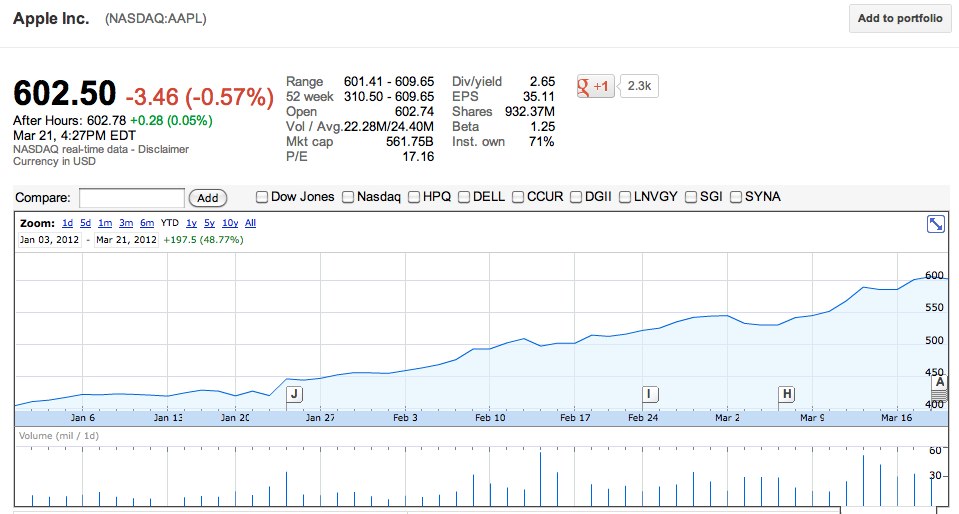Click the P/E value 17.16
The width and height of the screenshot is (959, 514).
click(418, 157)
